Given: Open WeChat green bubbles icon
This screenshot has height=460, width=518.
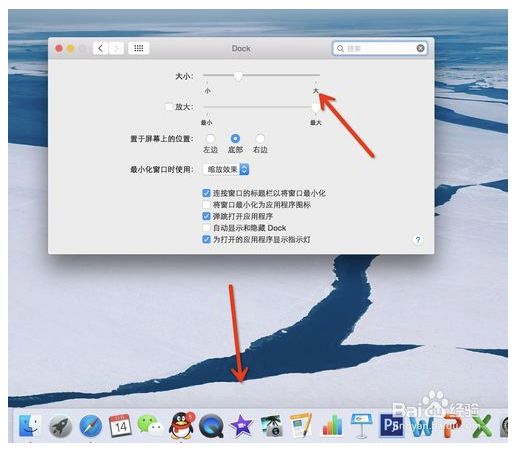Looking at the screenshot, I should (x=150, y=425).
